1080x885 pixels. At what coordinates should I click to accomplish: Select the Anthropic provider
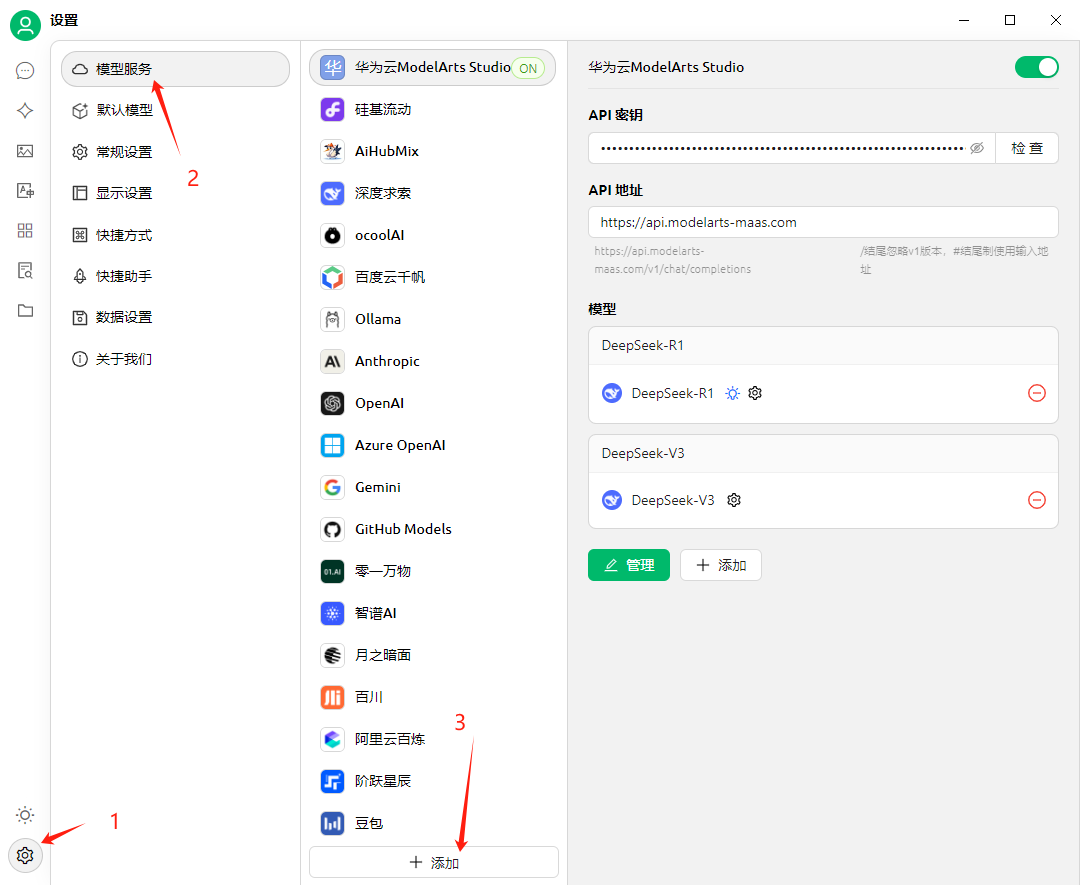coord(433,362)
